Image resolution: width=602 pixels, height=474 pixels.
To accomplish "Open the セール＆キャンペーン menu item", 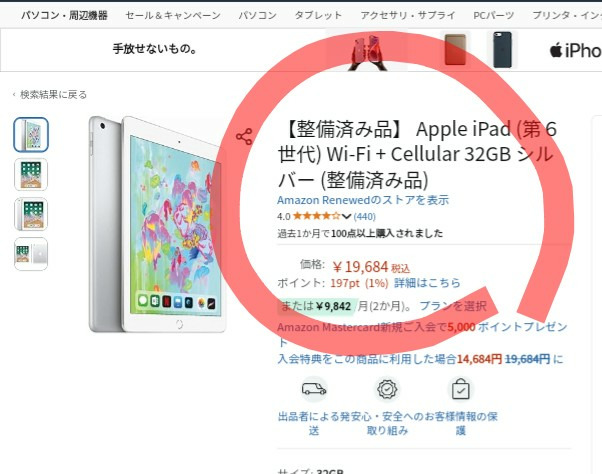I will pyautogui.click(x=173, y=15).
